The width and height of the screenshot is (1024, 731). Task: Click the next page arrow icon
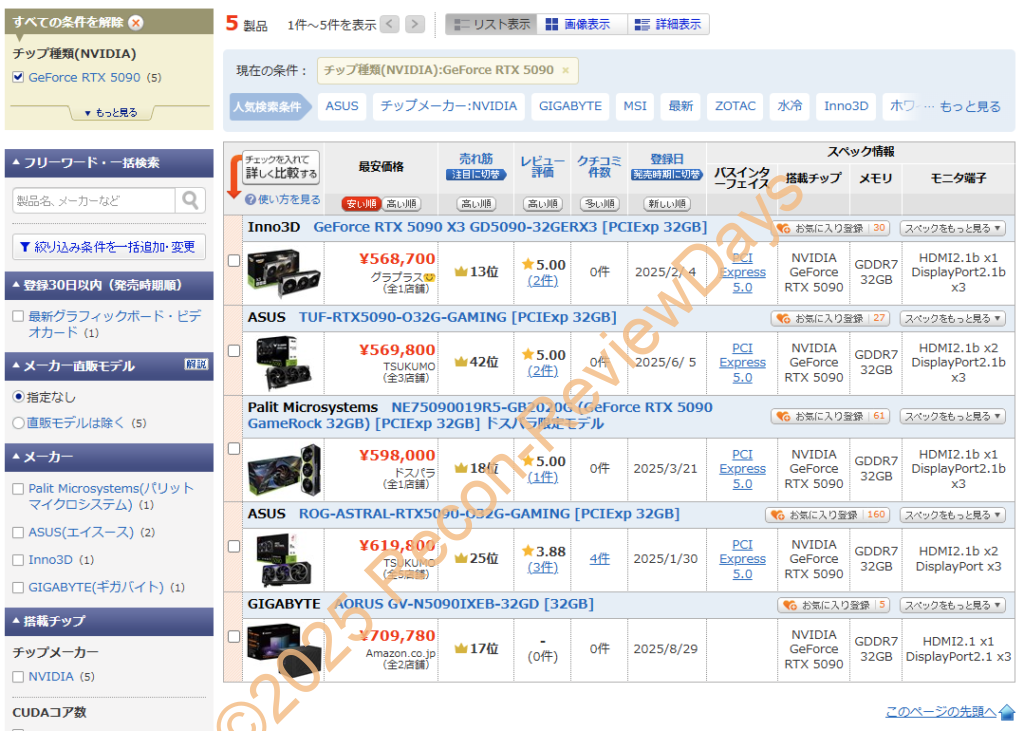pos(414,23)
